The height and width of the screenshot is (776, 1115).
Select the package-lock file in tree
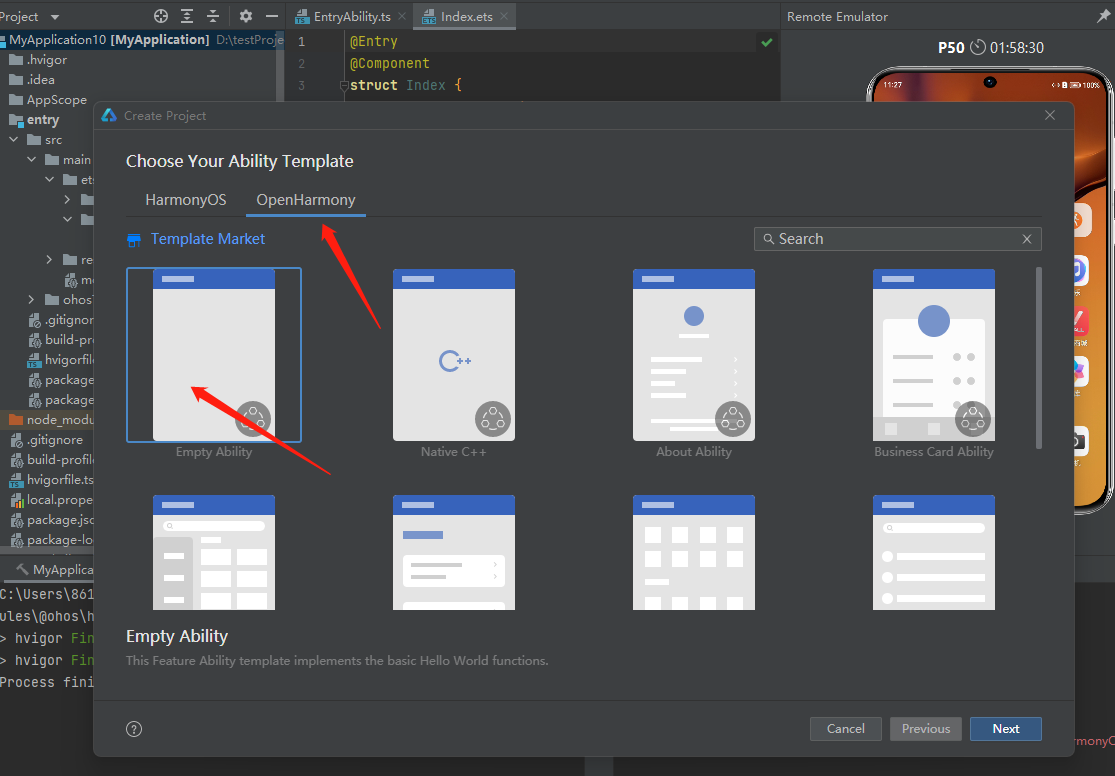[x=51, y=540]
